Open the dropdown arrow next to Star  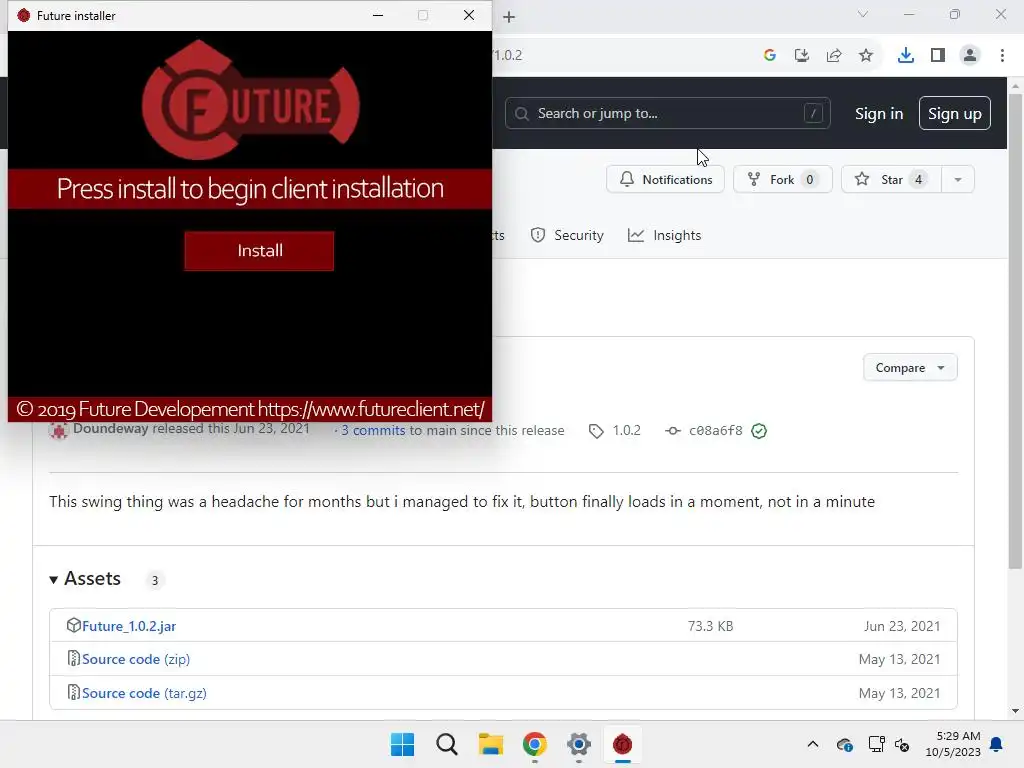coord(958,180)
